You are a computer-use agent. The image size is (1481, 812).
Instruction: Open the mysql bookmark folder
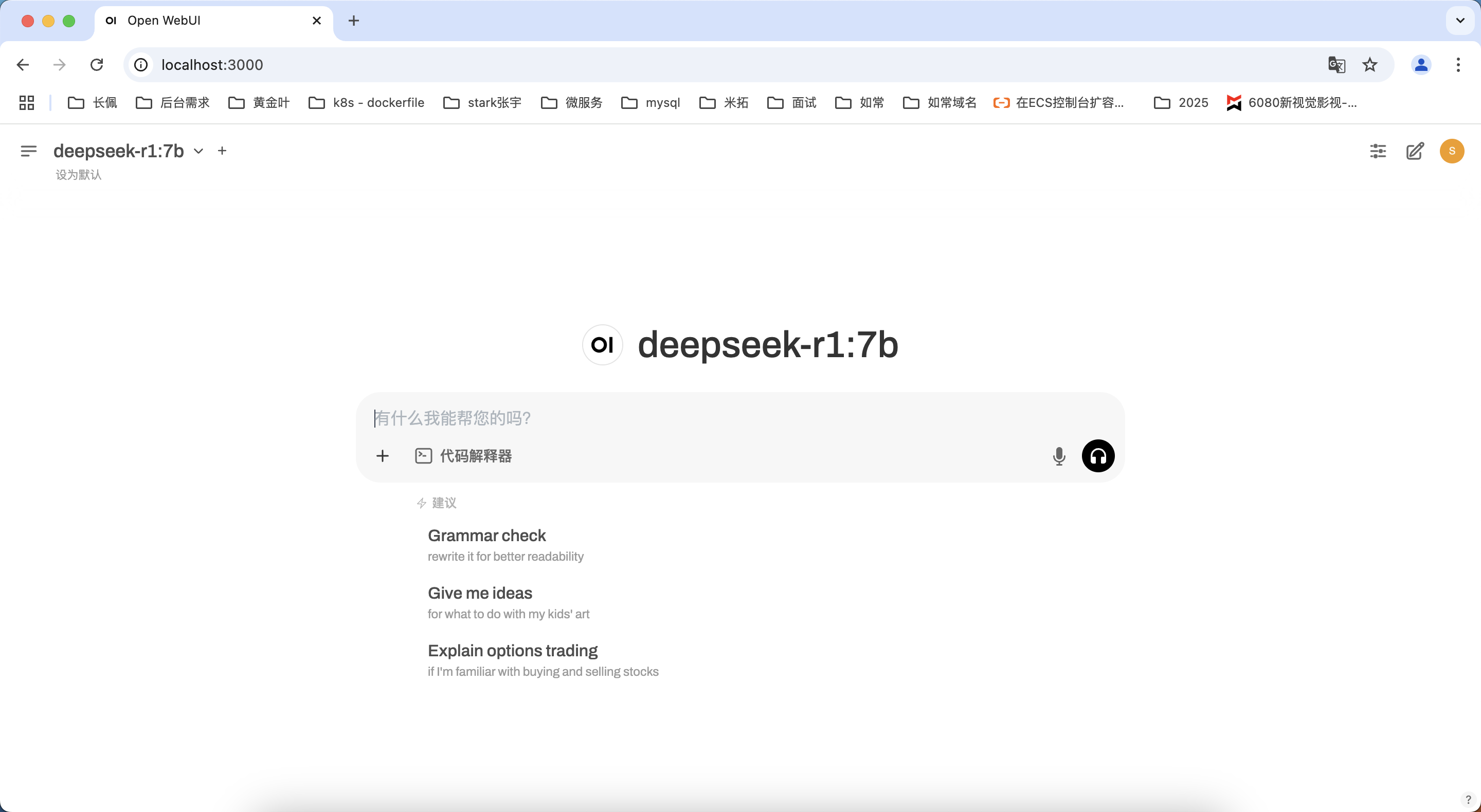(x=651, y=103)
